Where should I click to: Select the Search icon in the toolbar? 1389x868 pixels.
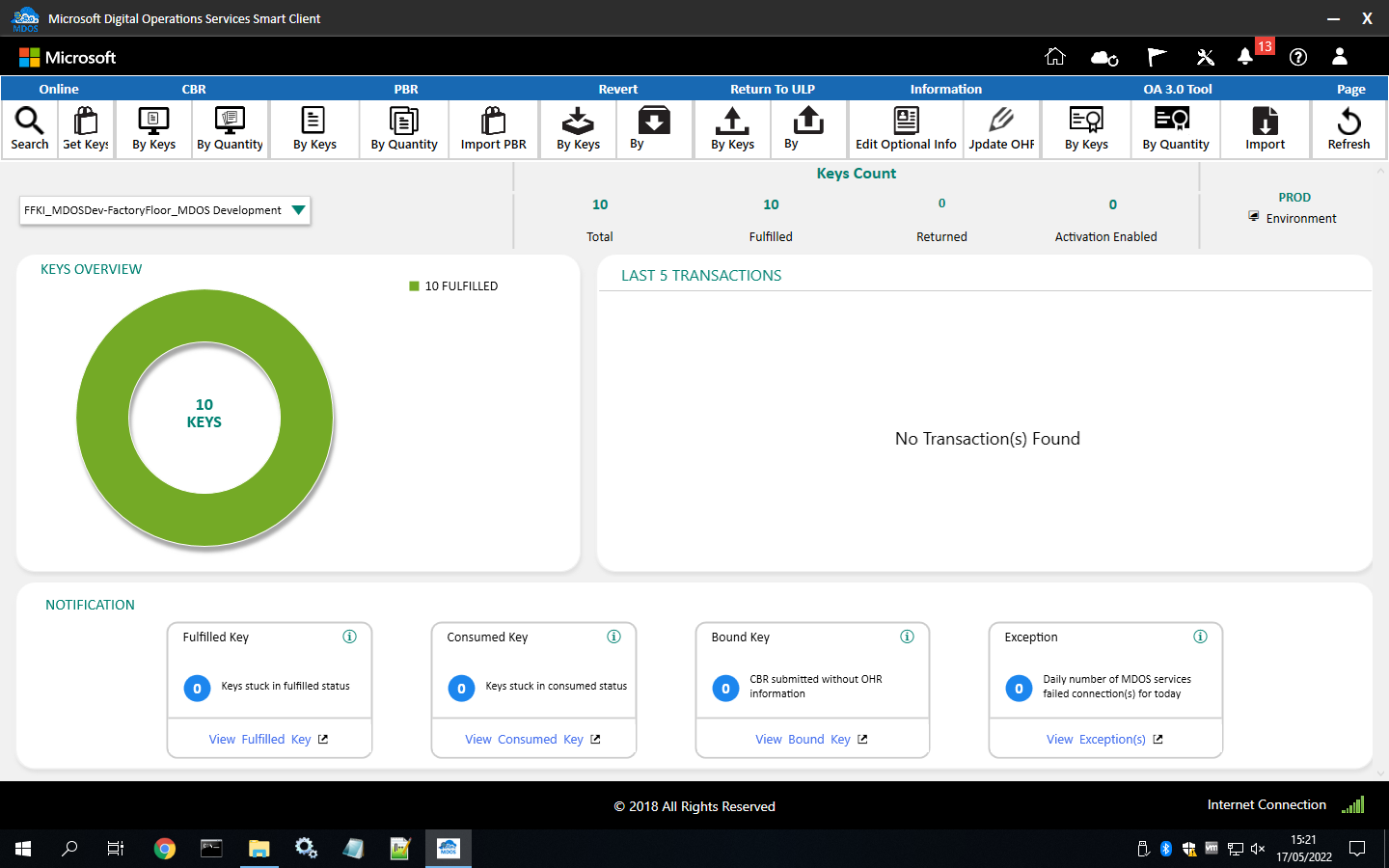pos(29,128)
